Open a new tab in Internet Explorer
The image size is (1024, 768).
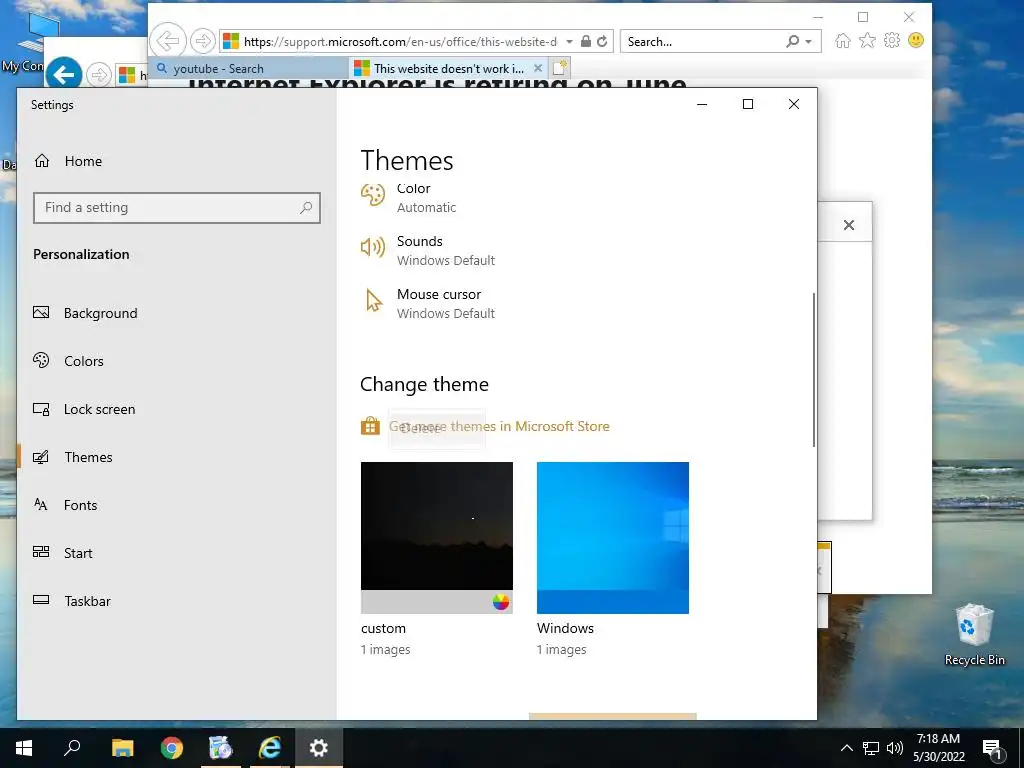tap(560, 68)
